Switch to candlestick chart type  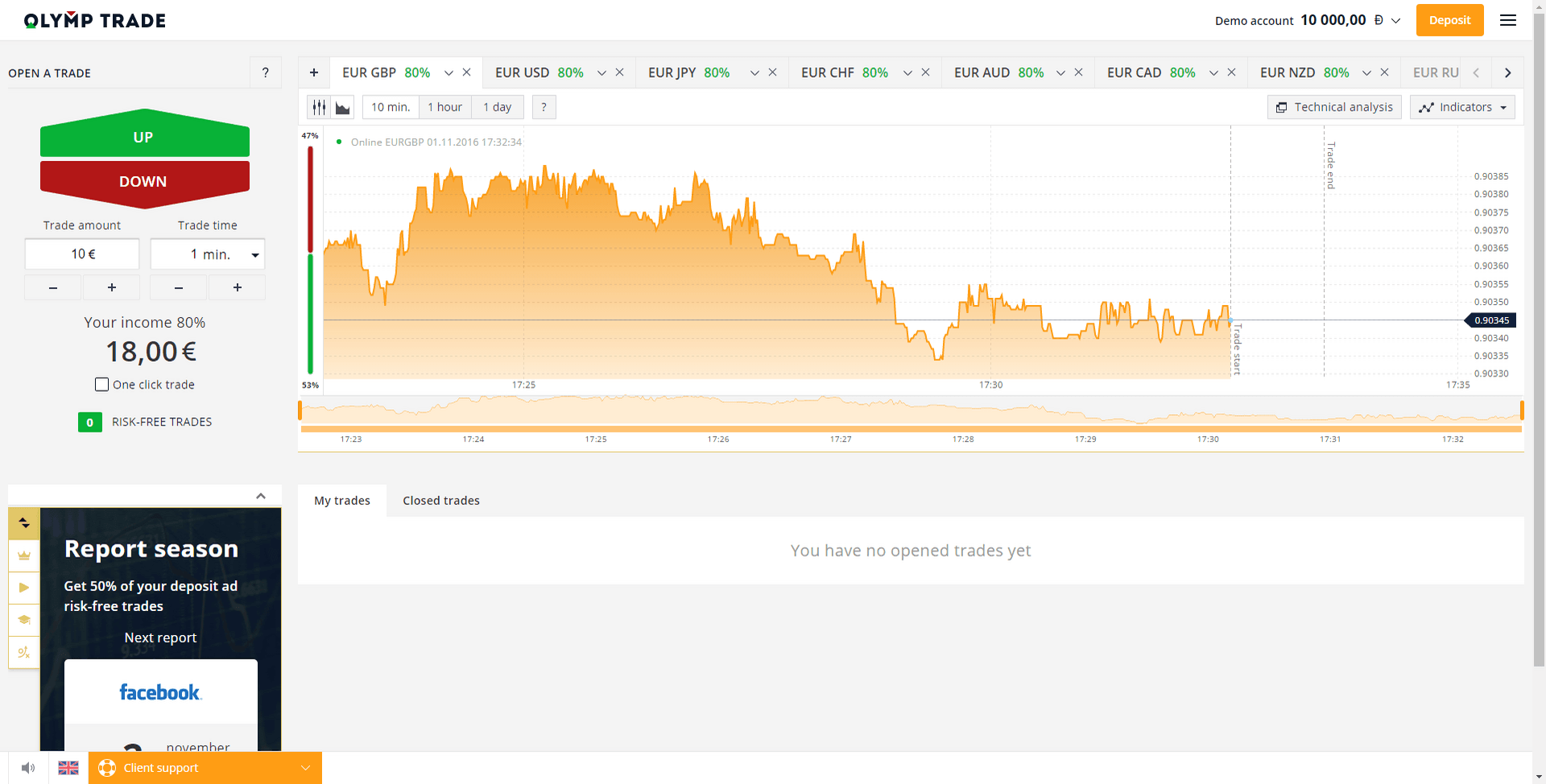(320, 107)
